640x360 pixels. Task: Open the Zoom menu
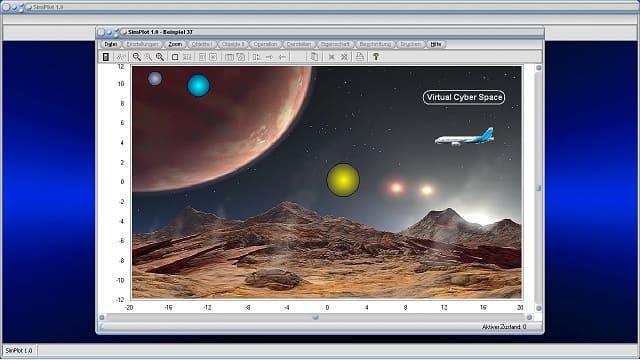tap(175, 44)
